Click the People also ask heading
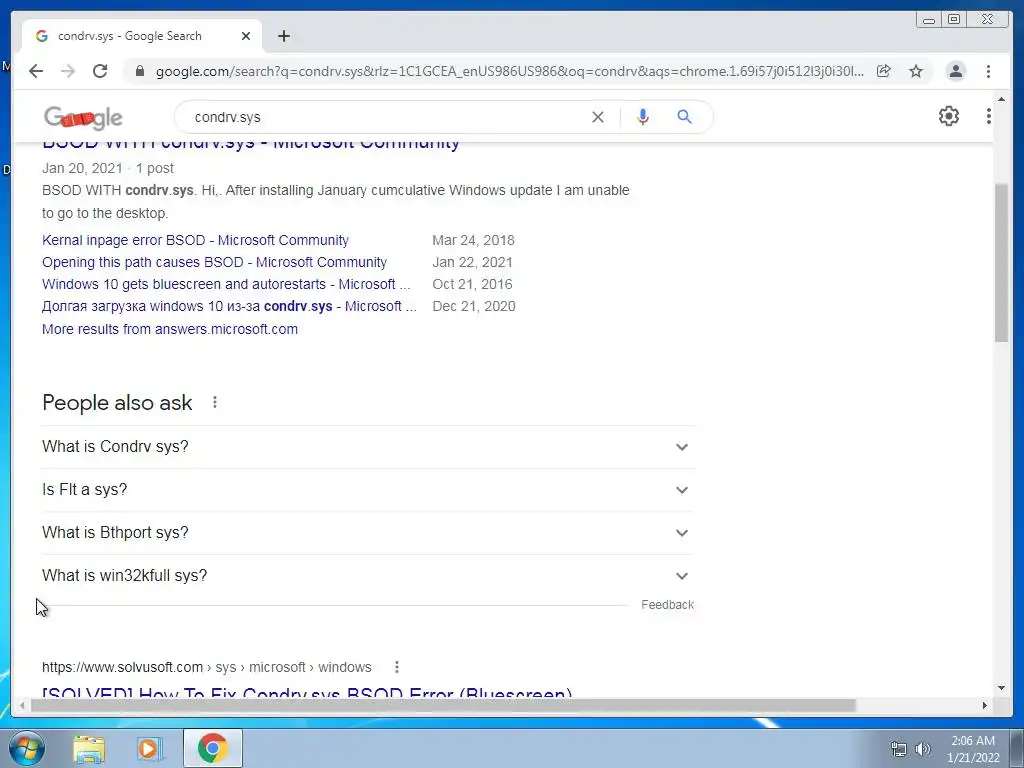Image resolution: width=1024 pixels, height=768 pixels. coord(117,403)
